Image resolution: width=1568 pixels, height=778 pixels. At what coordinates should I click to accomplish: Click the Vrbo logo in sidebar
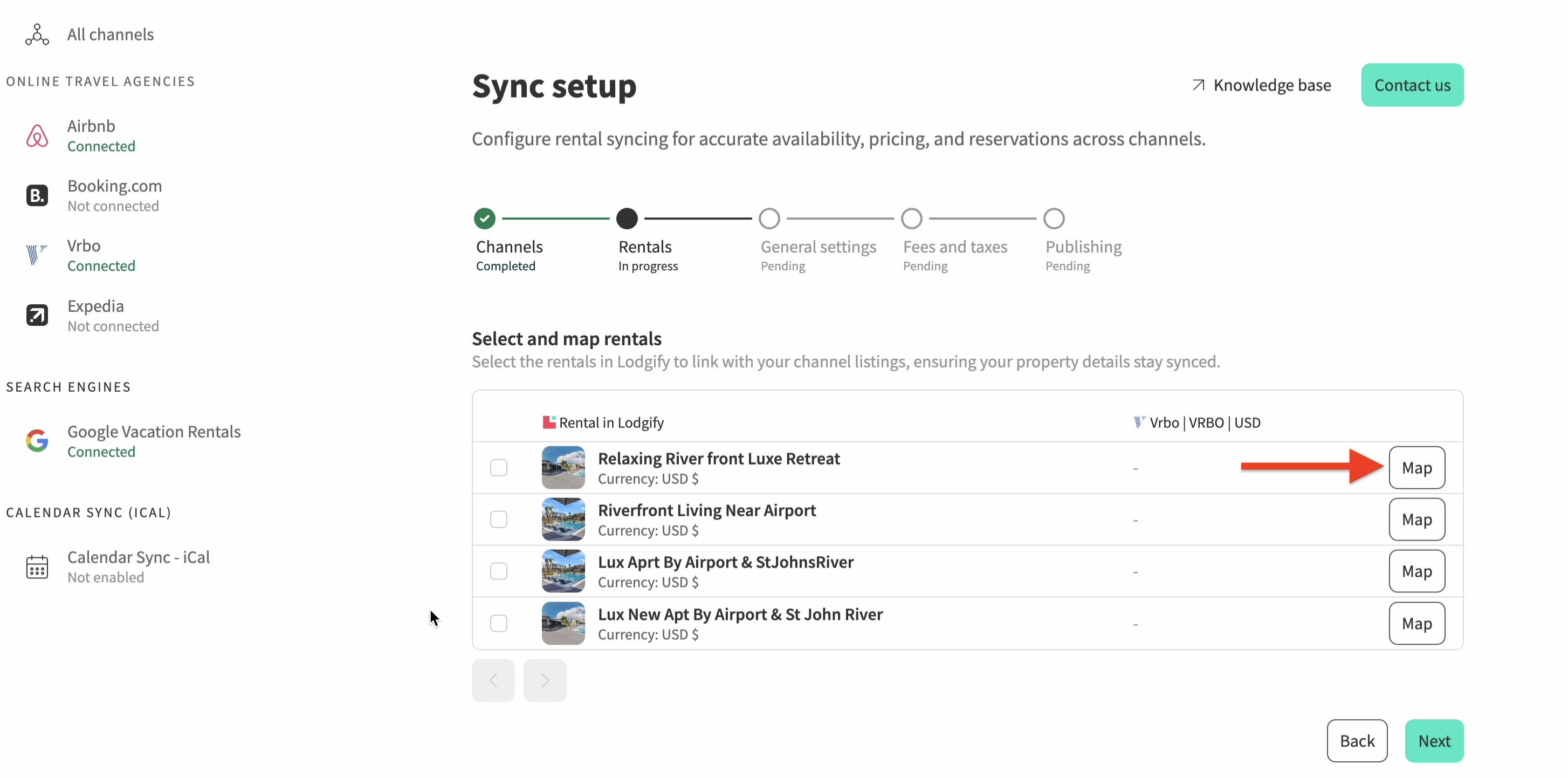pyautogui.click(x=37, y=255)
